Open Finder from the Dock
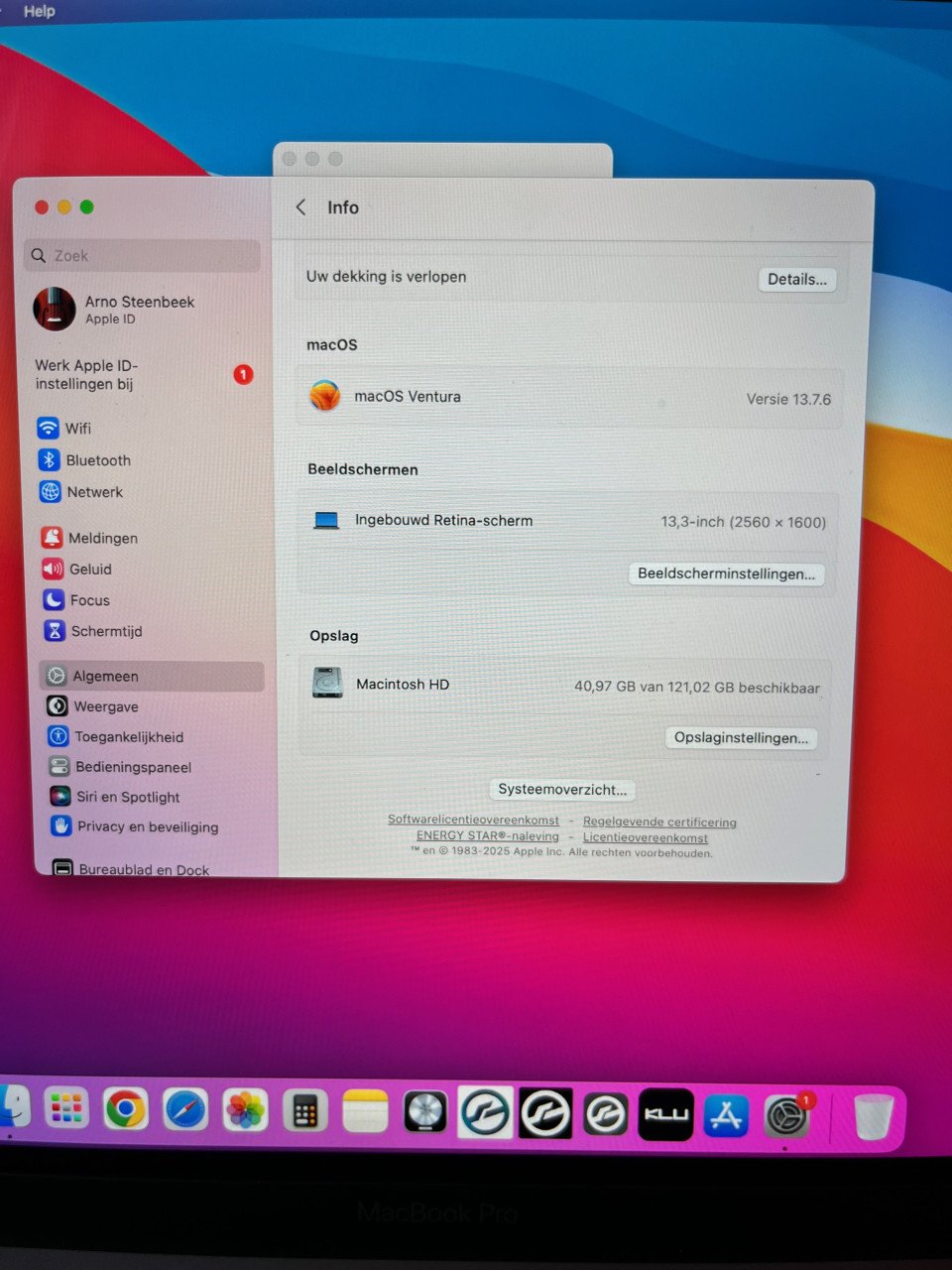This screenshot has height=1270, width=952. (12, 1109)
